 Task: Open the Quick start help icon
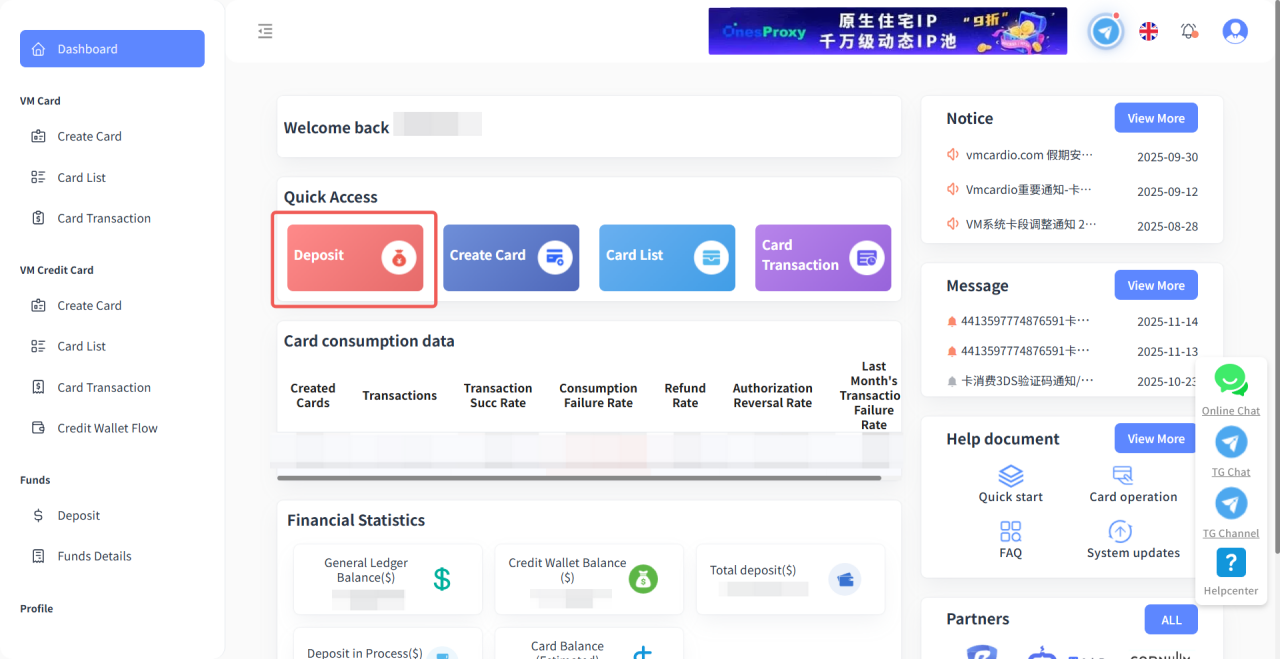point(1010,476)
